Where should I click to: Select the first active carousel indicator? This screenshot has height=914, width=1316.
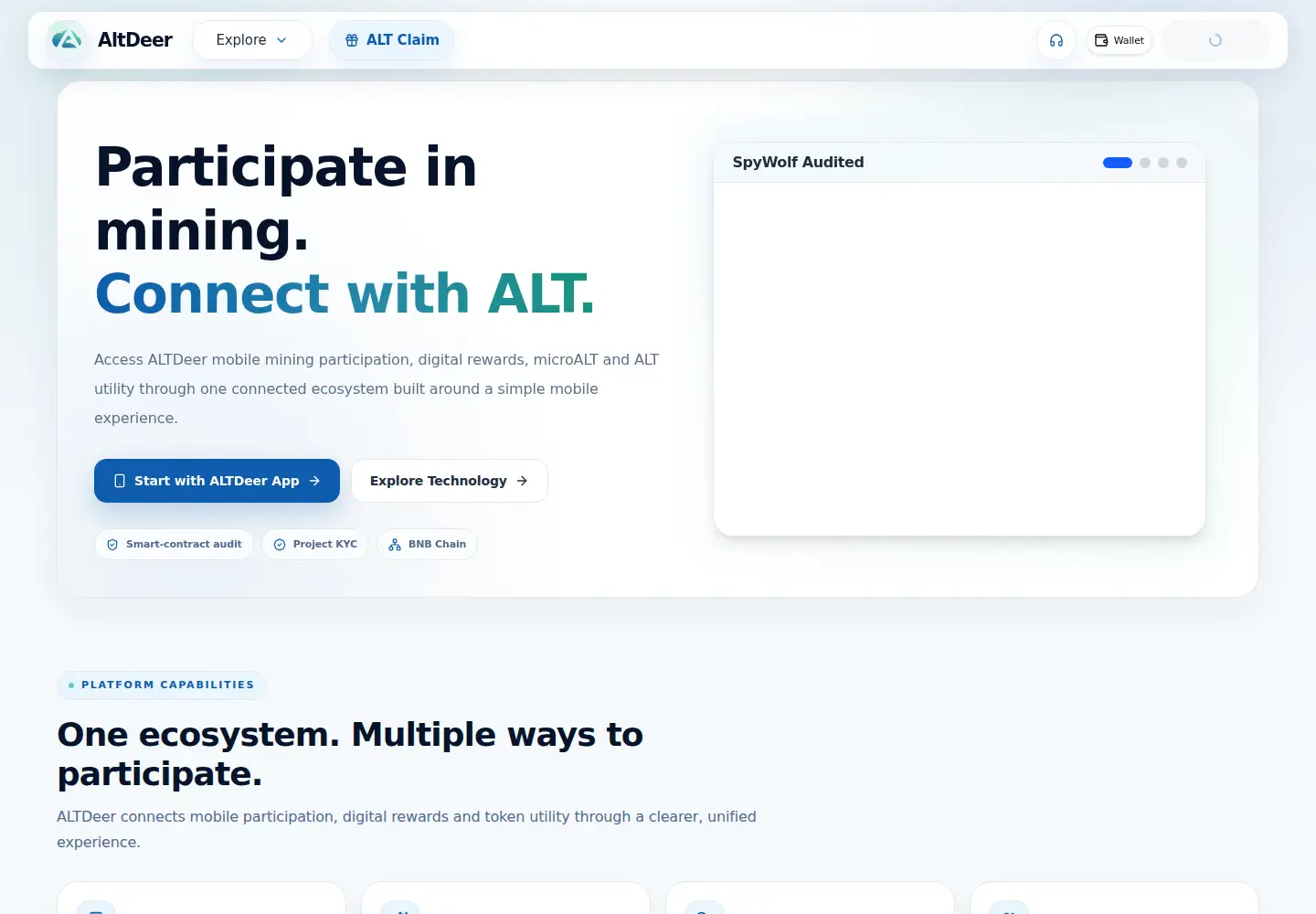point(1118,163)
